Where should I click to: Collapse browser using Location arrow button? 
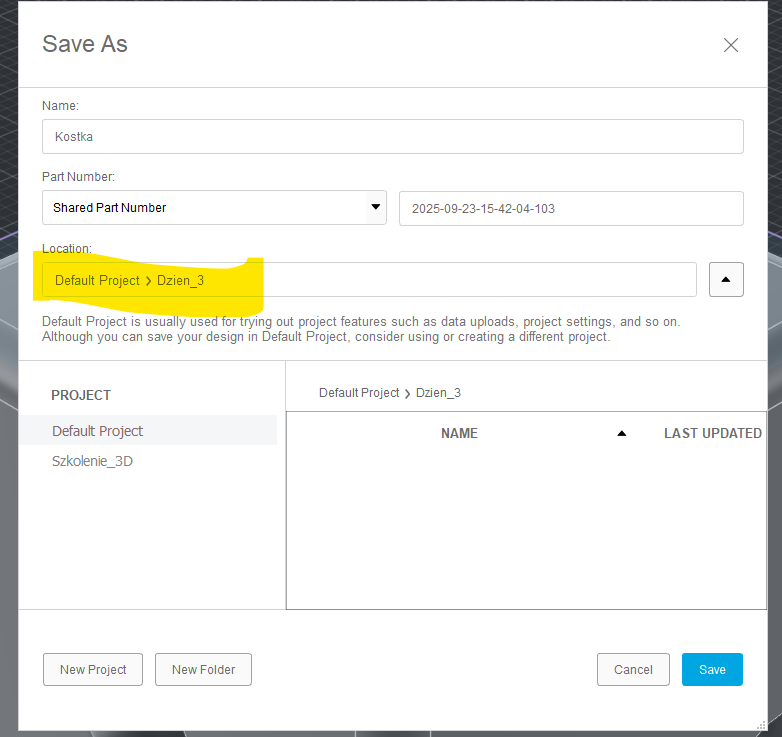pyautogui.click(x=726, y=281)
